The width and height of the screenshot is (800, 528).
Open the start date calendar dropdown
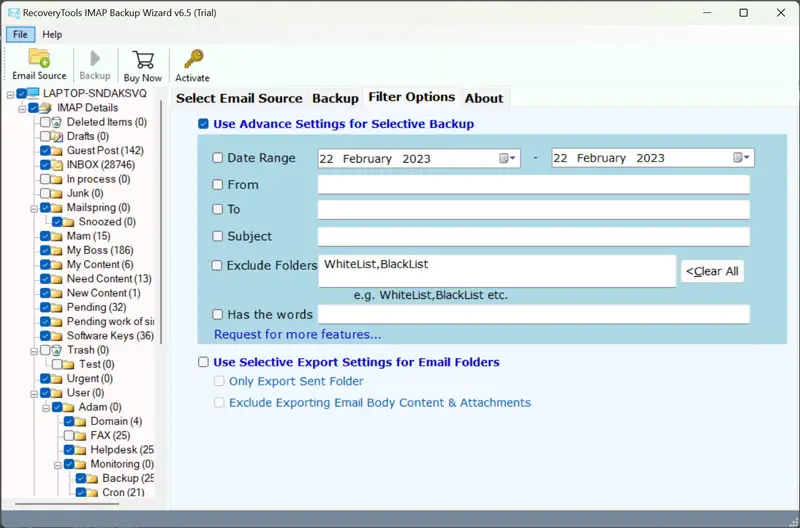pos(508,158)
